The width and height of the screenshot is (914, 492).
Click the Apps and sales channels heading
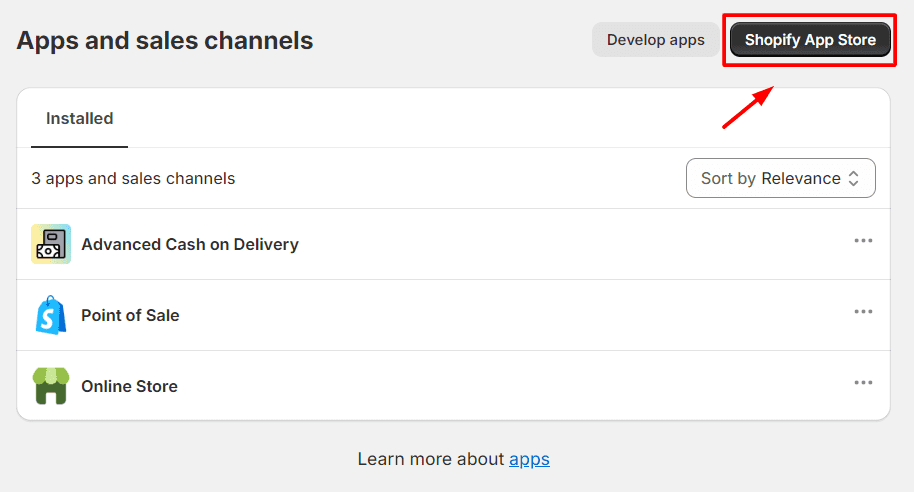coord(165,40)
